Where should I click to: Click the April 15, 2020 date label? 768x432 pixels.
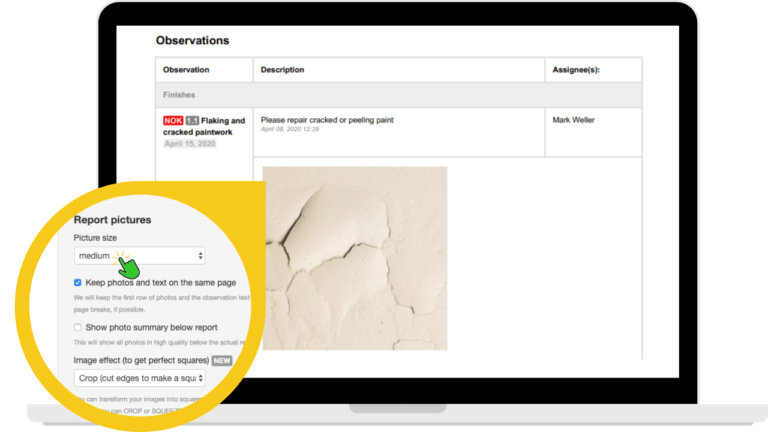click(190, 144)
